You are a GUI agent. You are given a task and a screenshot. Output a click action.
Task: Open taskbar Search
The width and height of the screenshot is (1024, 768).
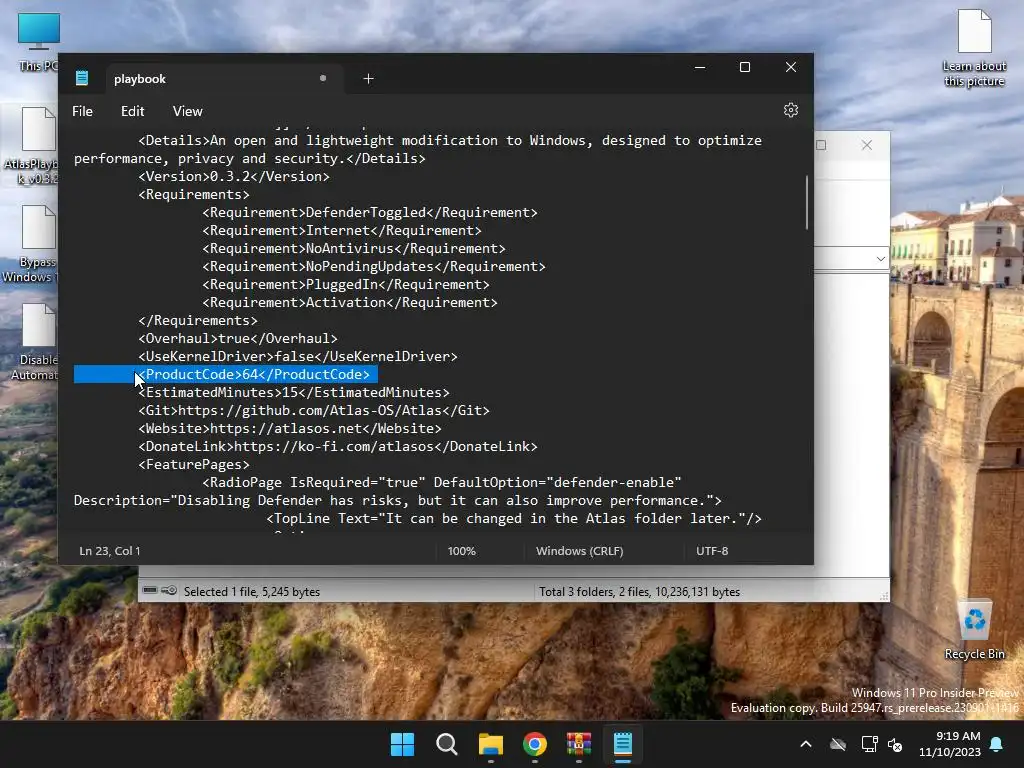tap(447, 744)
